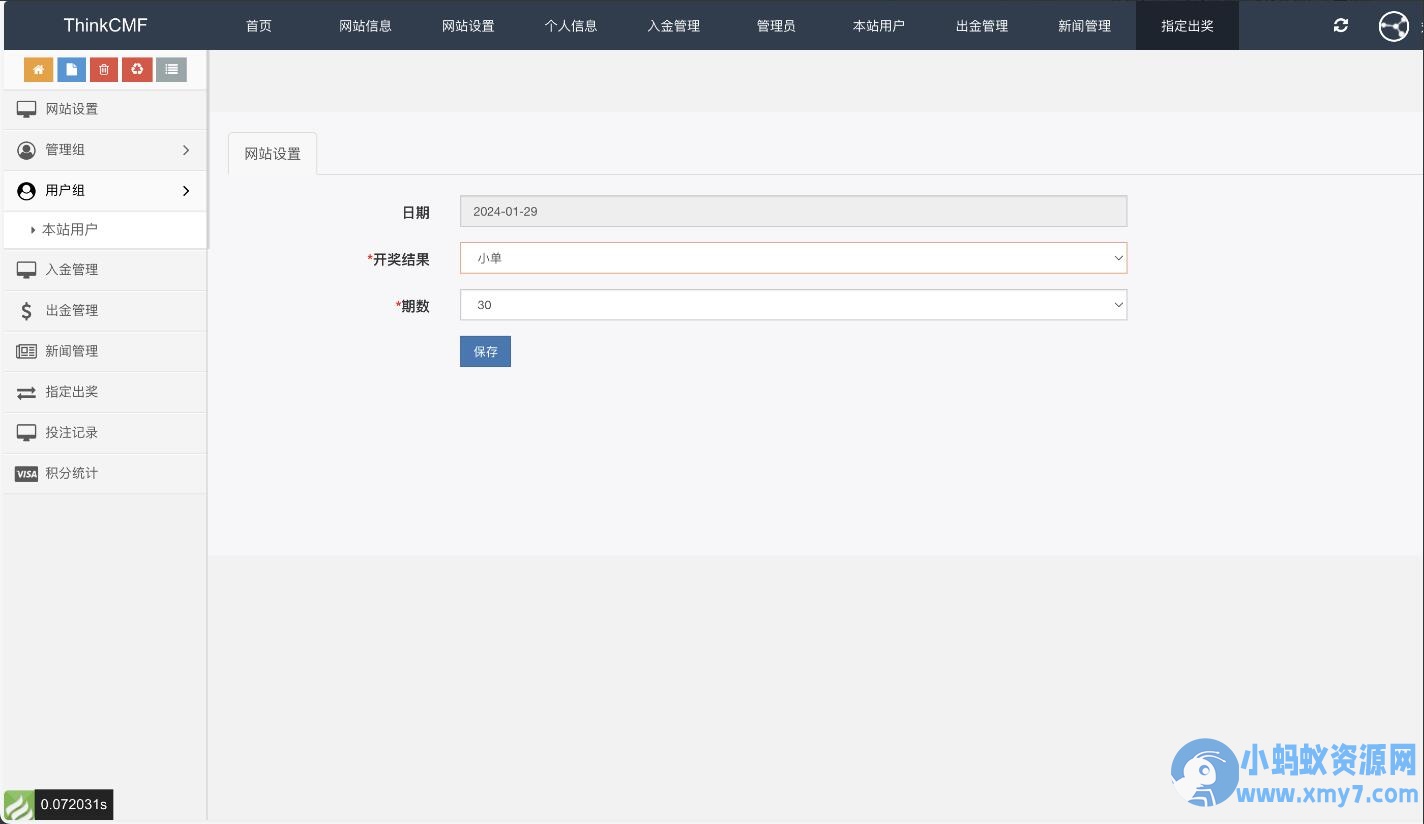This screenshot has width=1424, height=824.
Task: Open 本站用户 in top navigation
Action: coord(879,26)
